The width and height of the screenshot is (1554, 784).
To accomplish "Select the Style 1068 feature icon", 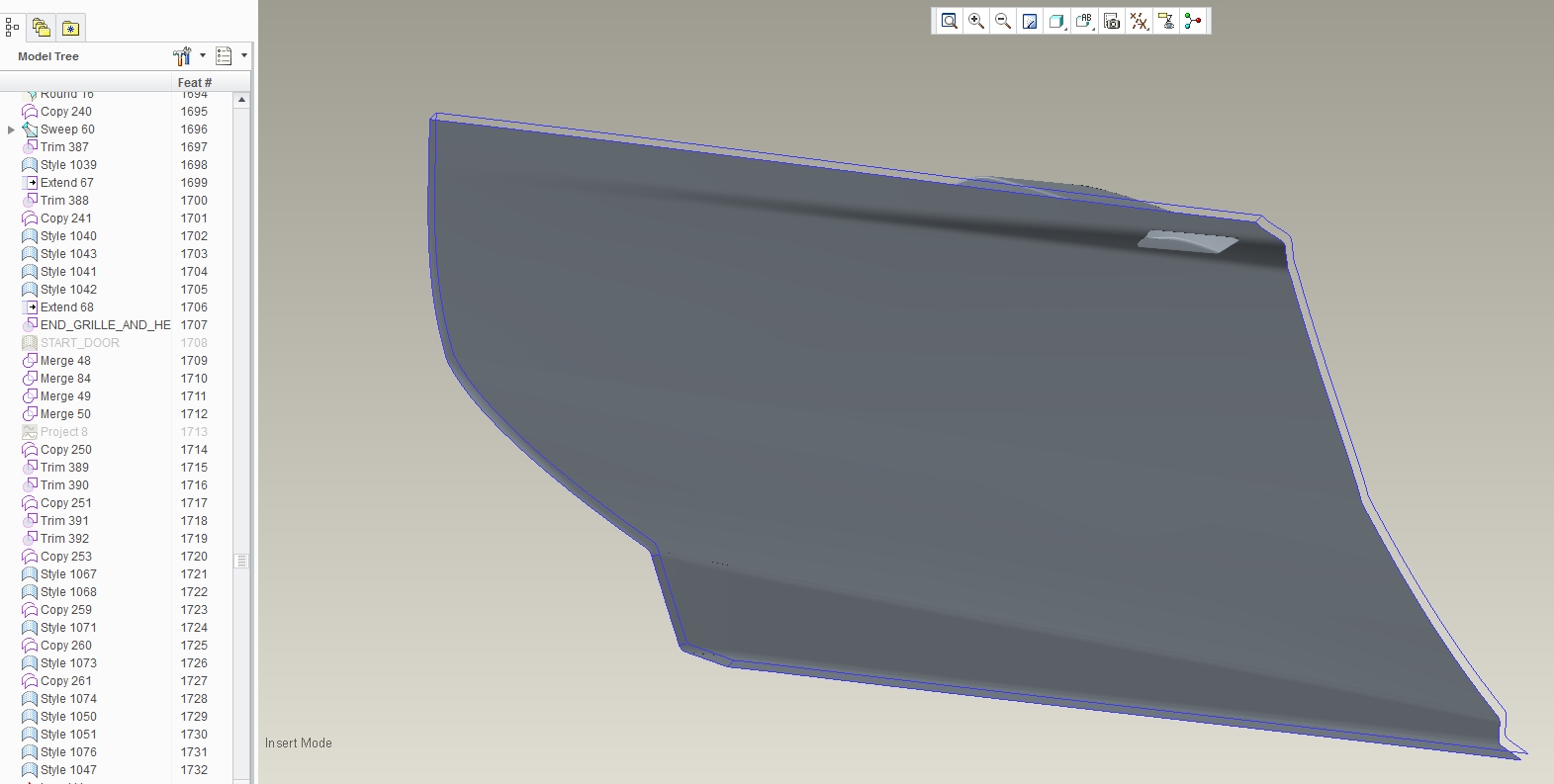I will [x=30, y=592].
